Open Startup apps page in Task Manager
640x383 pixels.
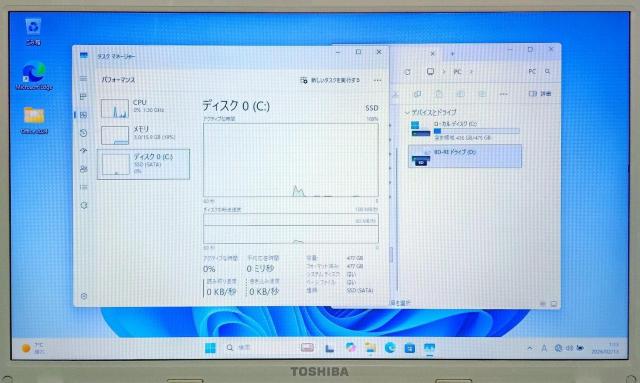pos(83,151)
